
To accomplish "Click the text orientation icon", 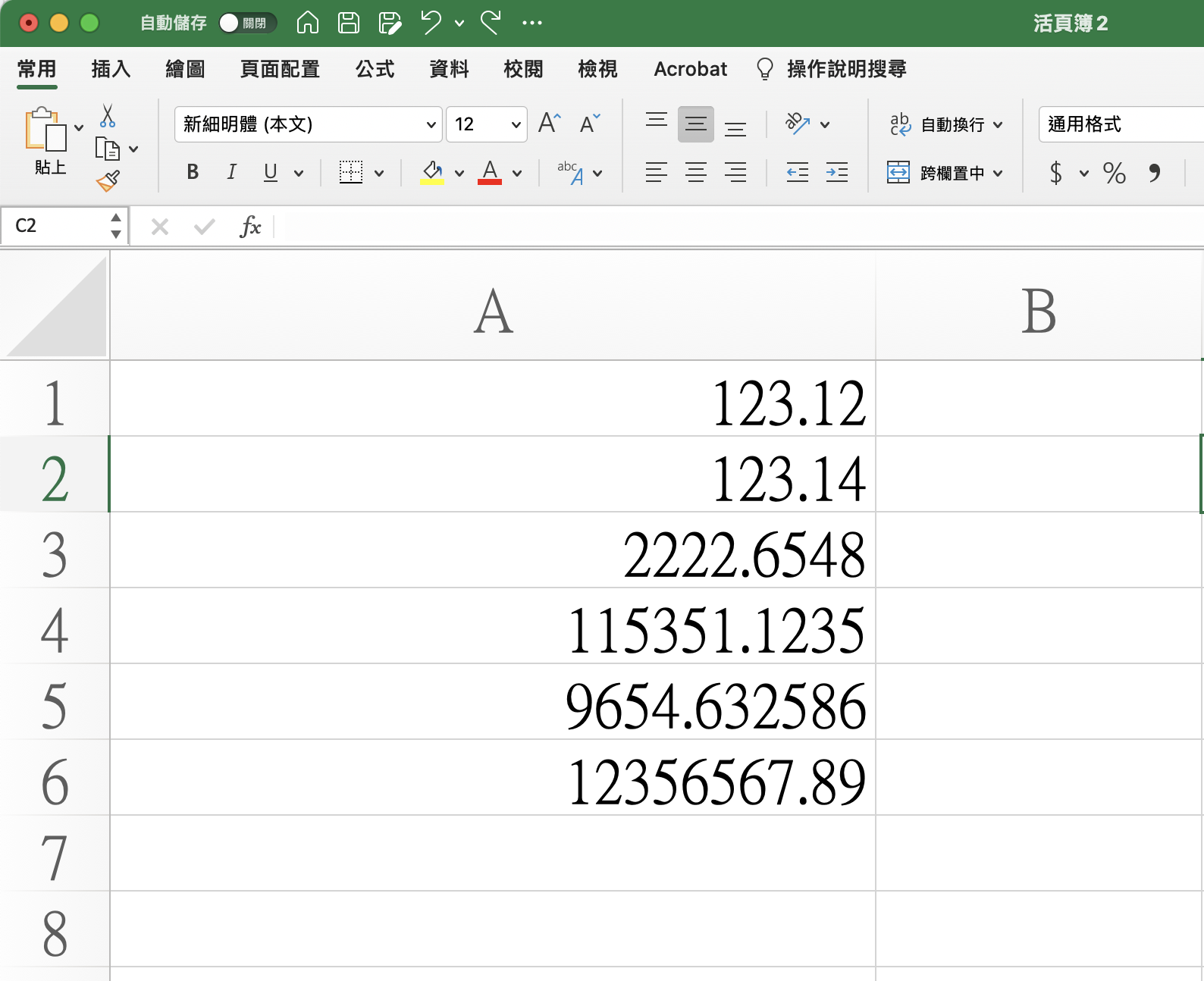I will (x=798, y=124).
